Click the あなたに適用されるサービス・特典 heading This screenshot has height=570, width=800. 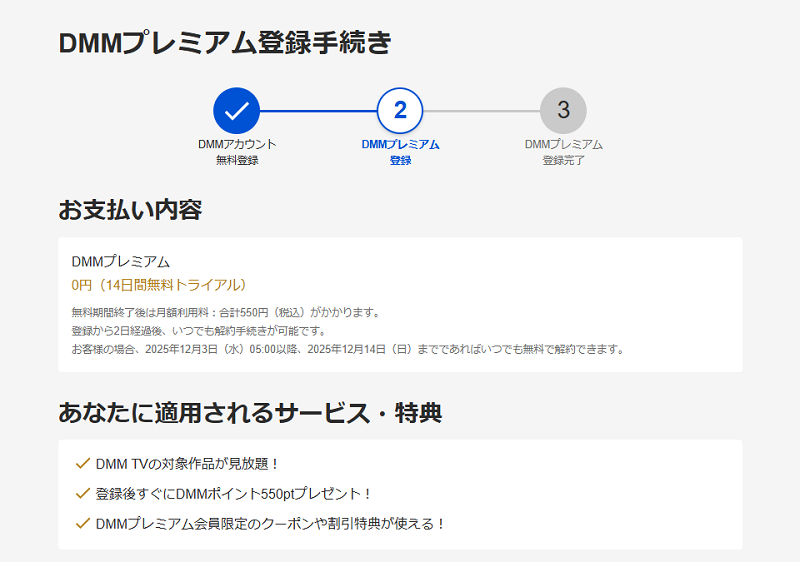(x=250, y=412)
